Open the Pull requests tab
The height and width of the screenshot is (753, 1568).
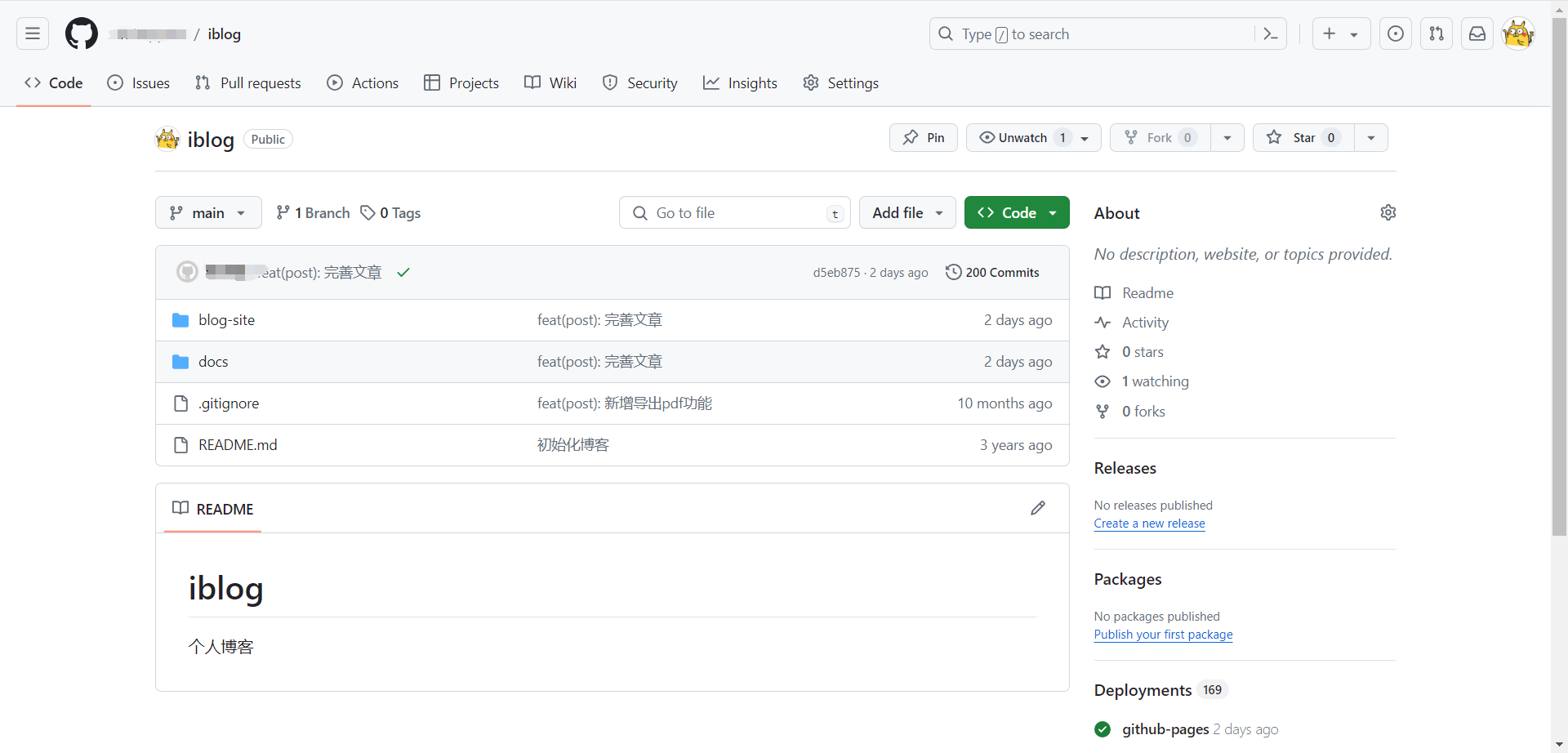[248, 82]
